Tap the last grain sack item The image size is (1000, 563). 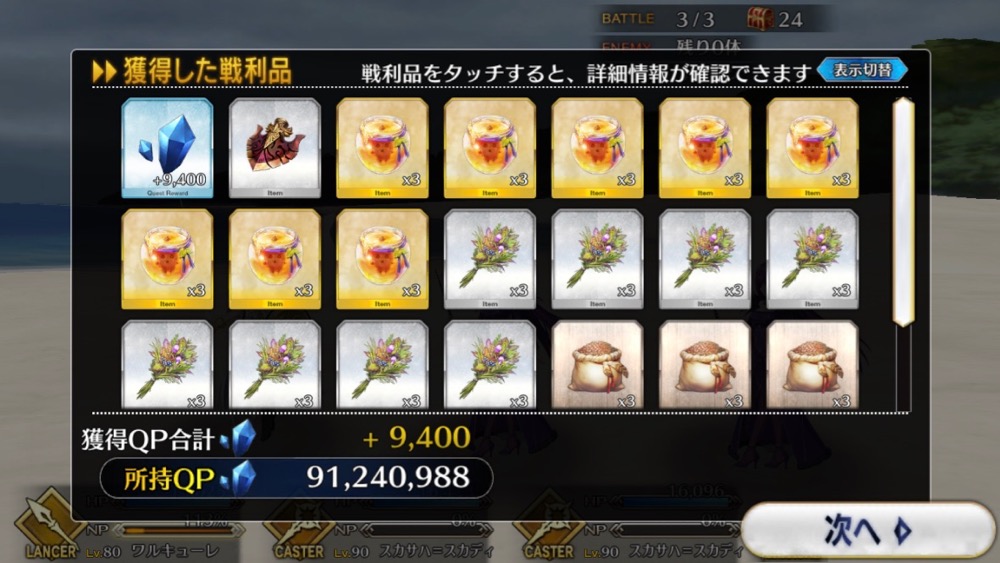pos(812,365)
